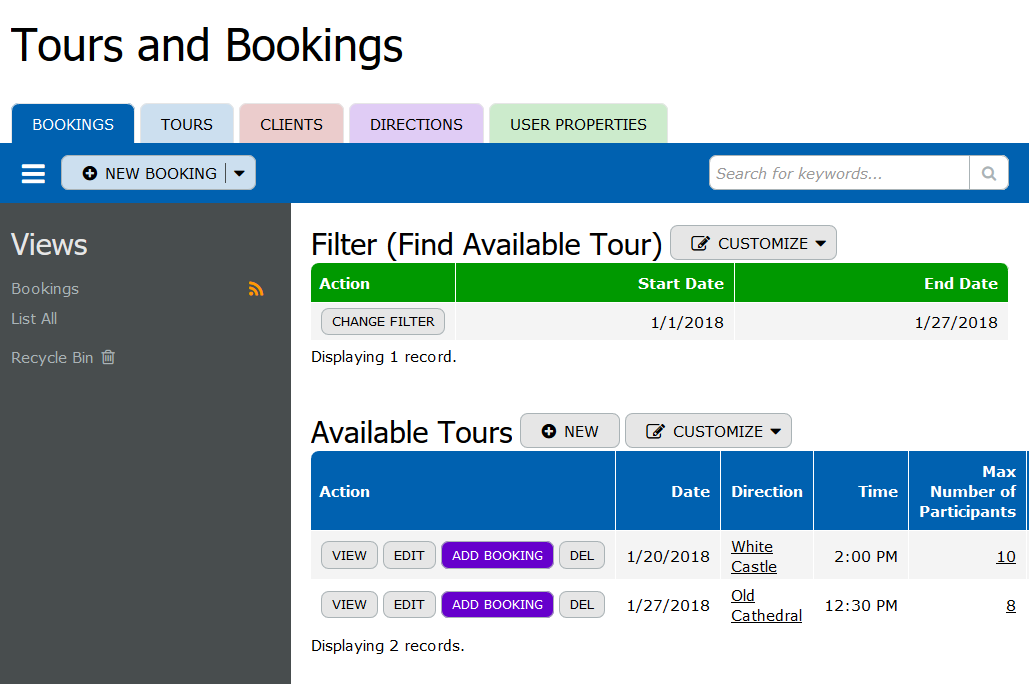Open the hamburger menu icon
1030x684 pixels.
(34, 174)
